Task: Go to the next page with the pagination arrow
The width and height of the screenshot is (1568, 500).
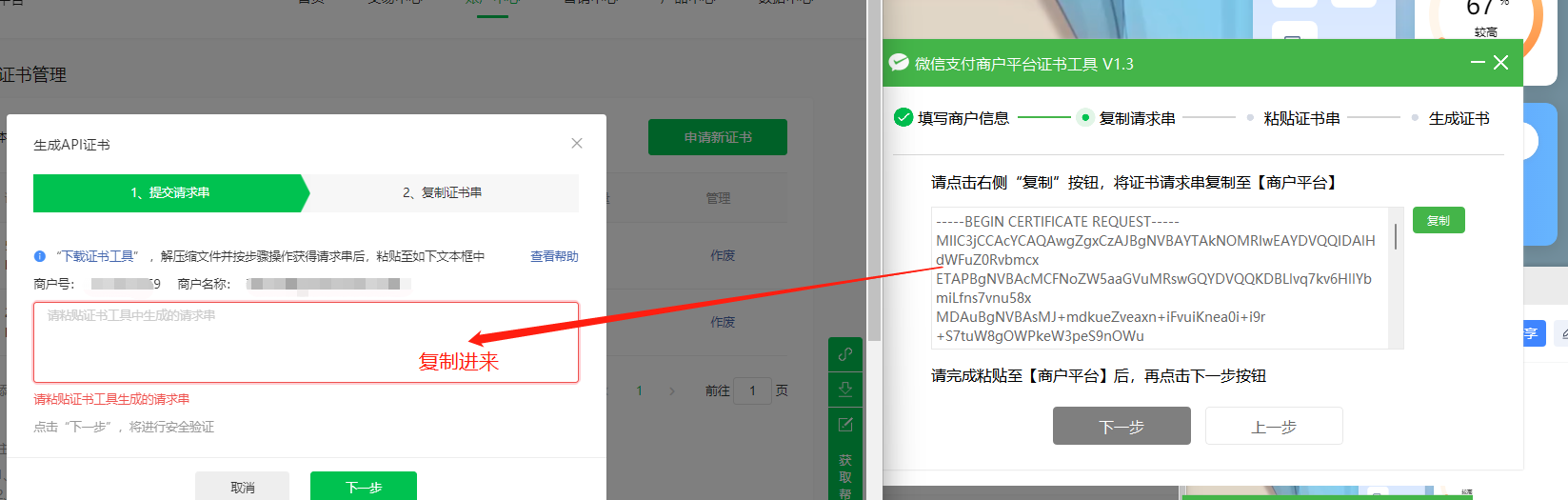Action: click(x=672, y=390)
